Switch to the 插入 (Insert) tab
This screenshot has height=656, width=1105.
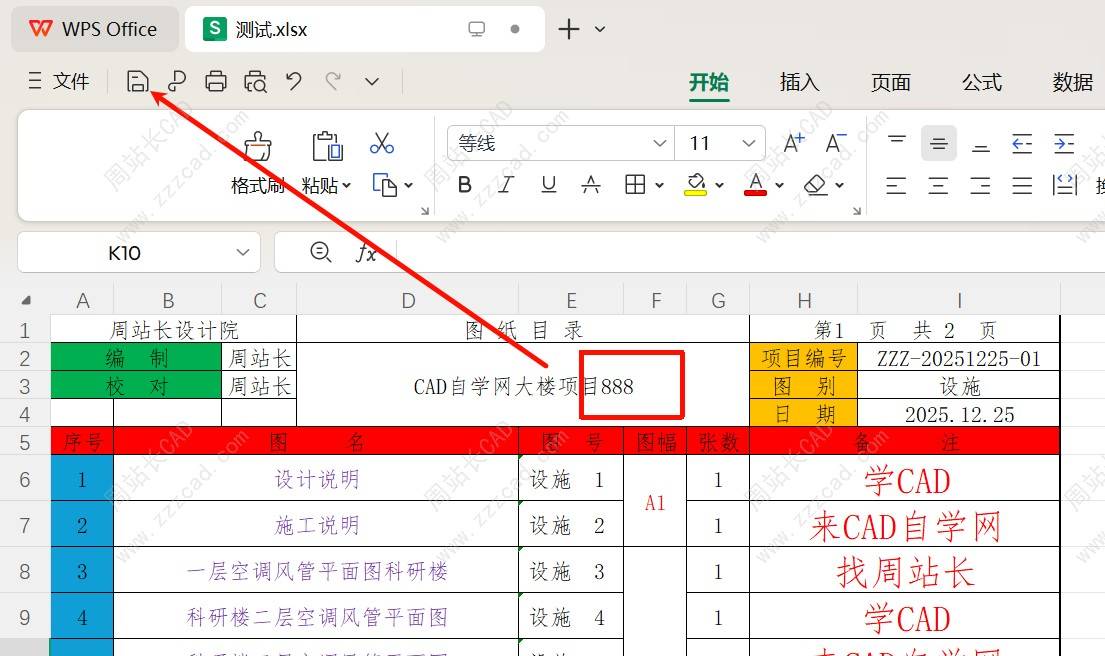(799, 82)
